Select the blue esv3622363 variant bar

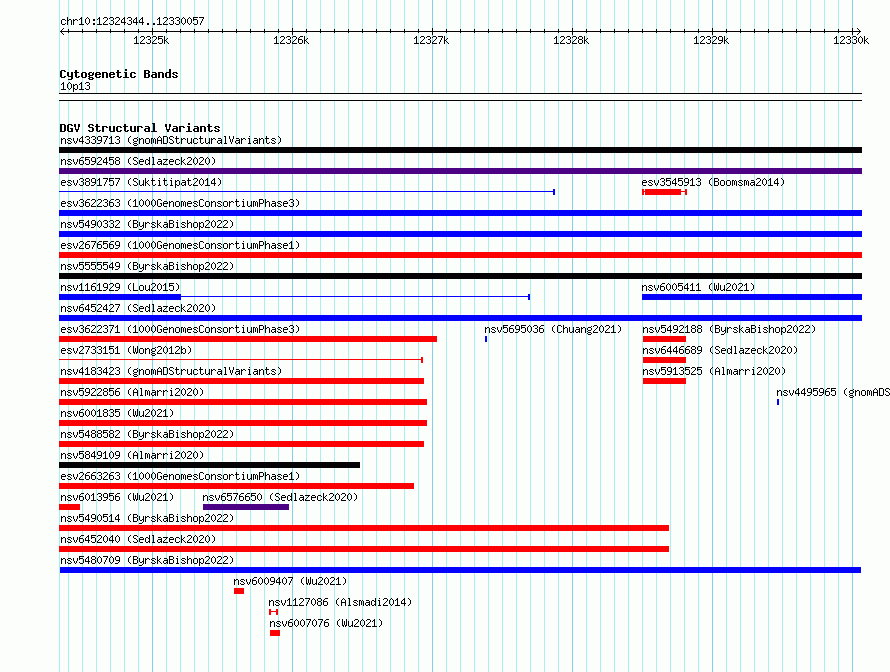460,213
